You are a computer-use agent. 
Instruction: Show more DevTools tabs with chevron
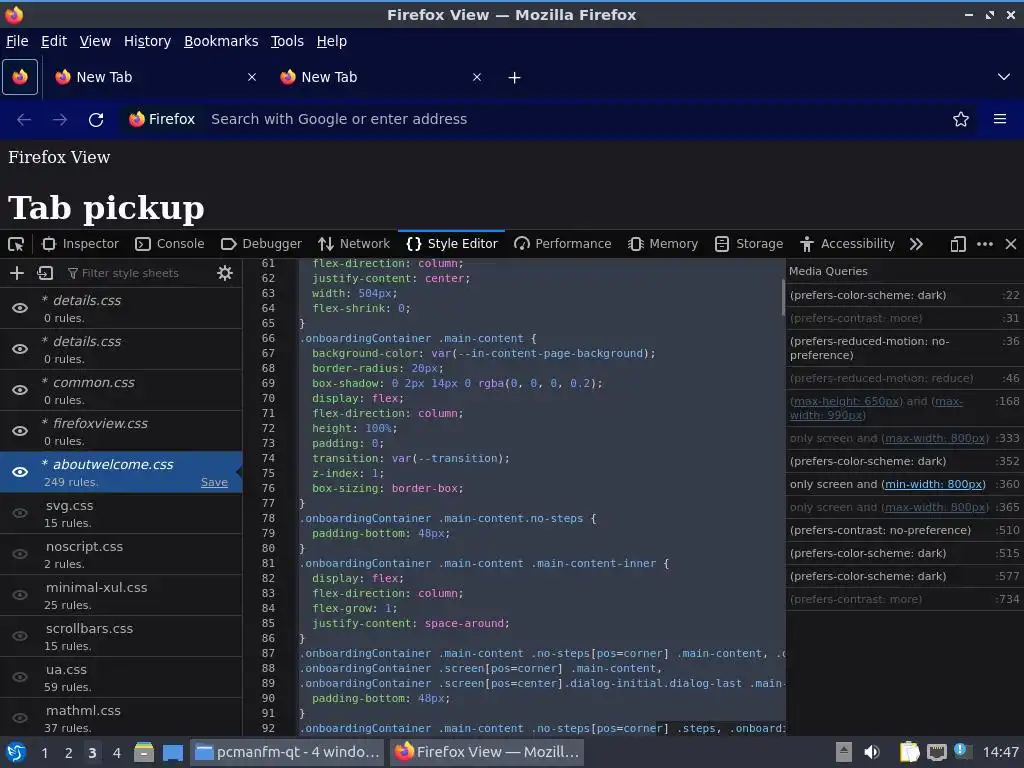point(916,244)
